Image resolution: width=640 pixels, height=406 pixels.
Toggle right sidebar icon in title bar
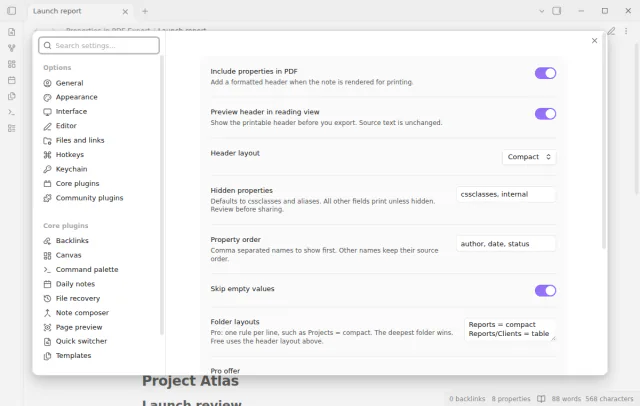pyautogui.click(x=557, y=11)
